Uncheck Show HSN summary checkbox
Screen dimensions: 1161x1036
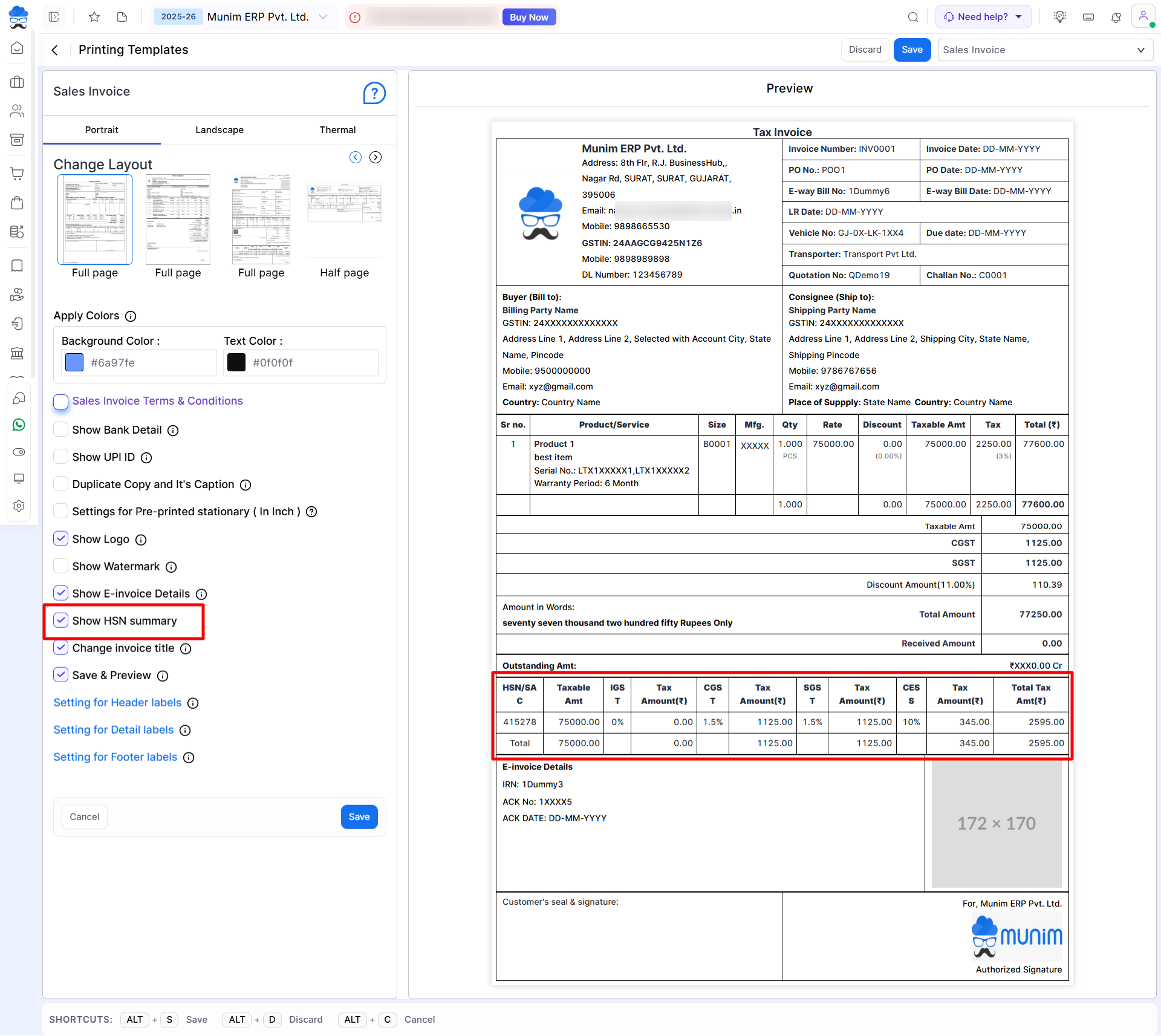click(61, 621)
